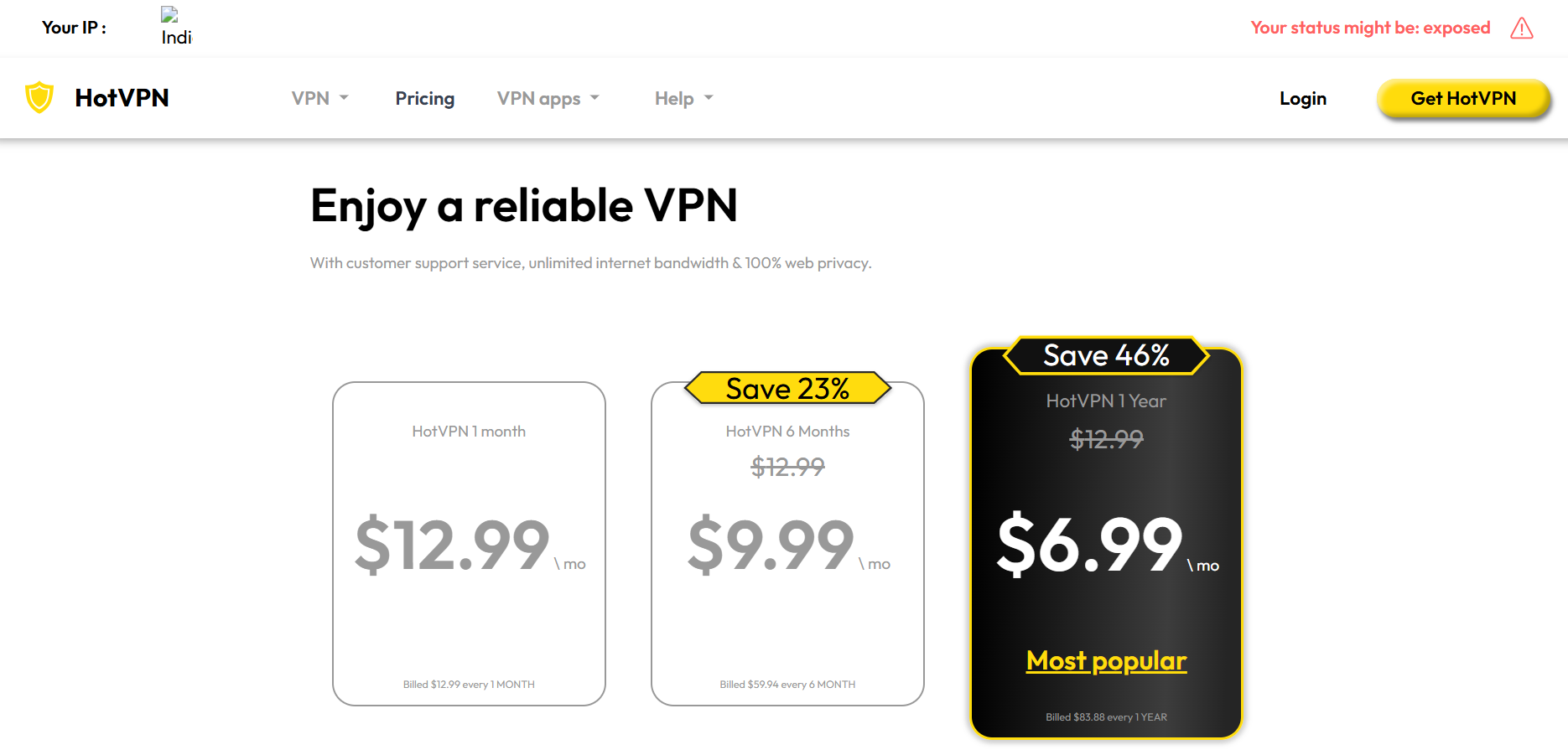Click the $12.99 monthly price
Image resolution: width=1568 pixels, height=755 pixels.
[x=470, y=545]
